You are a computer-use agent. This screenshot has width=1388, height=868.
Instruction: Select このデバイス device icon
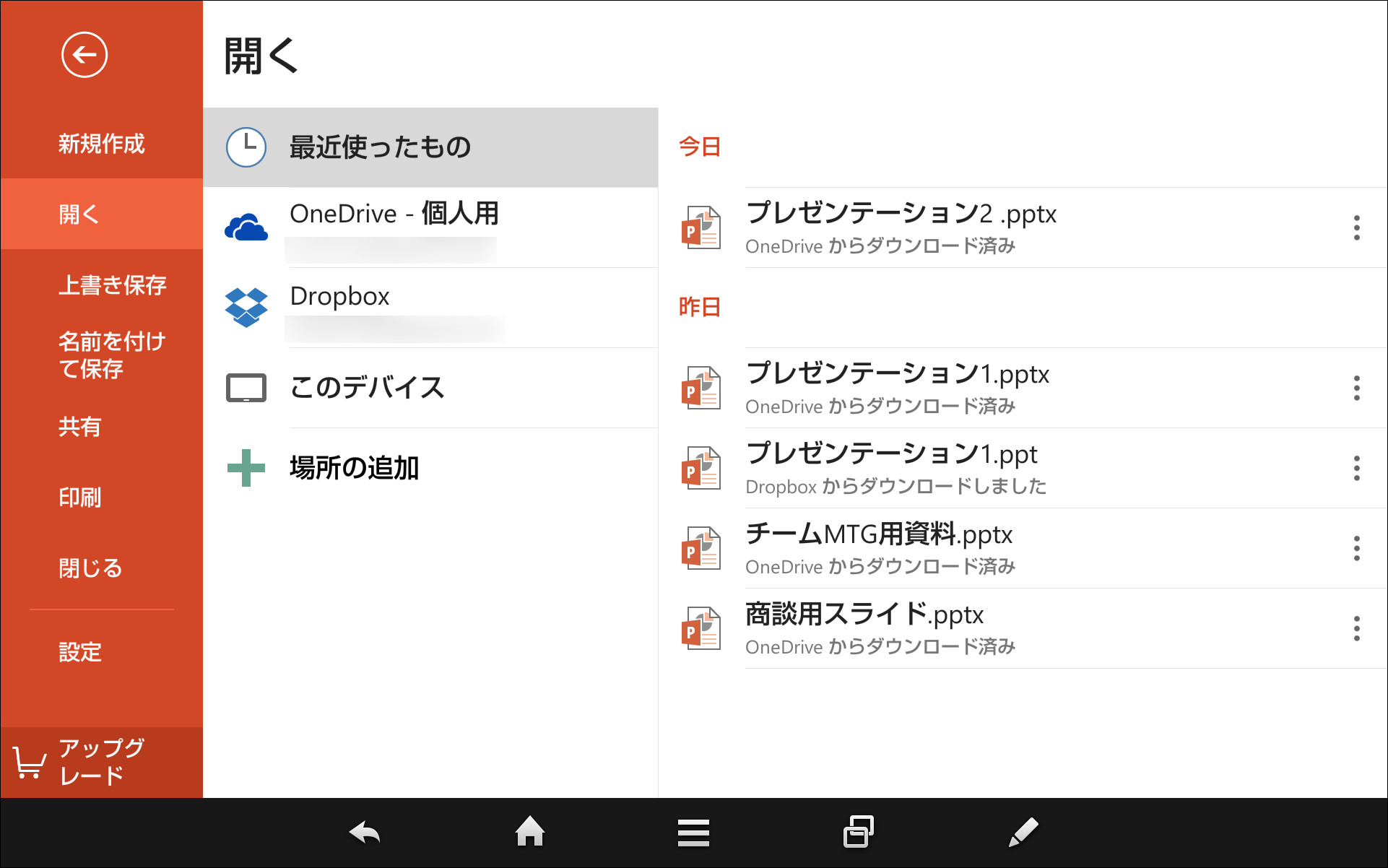[246, 388]
